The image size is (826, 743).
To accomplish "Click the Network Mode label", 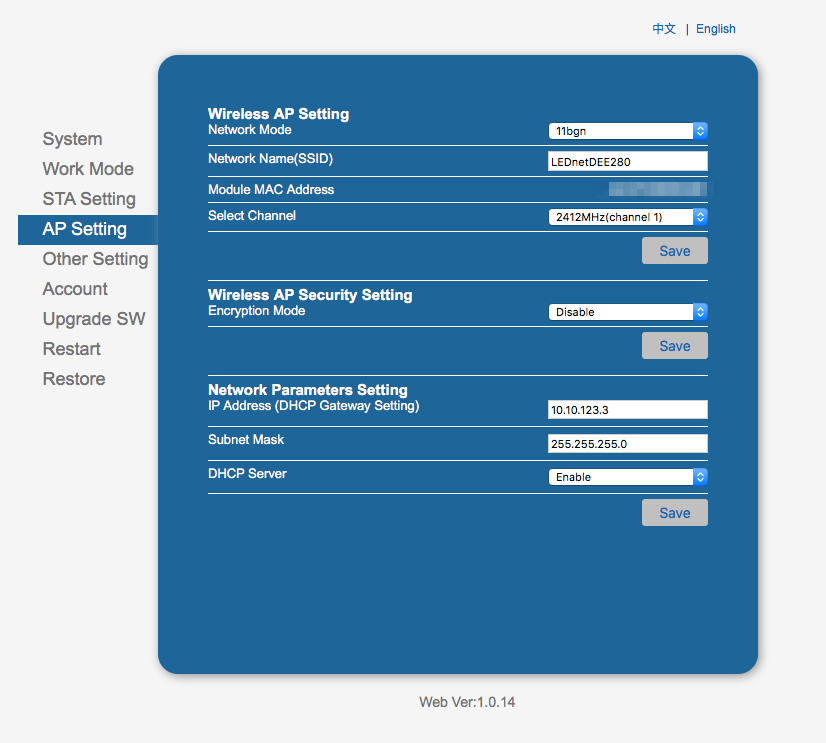I will coord(250,130).
